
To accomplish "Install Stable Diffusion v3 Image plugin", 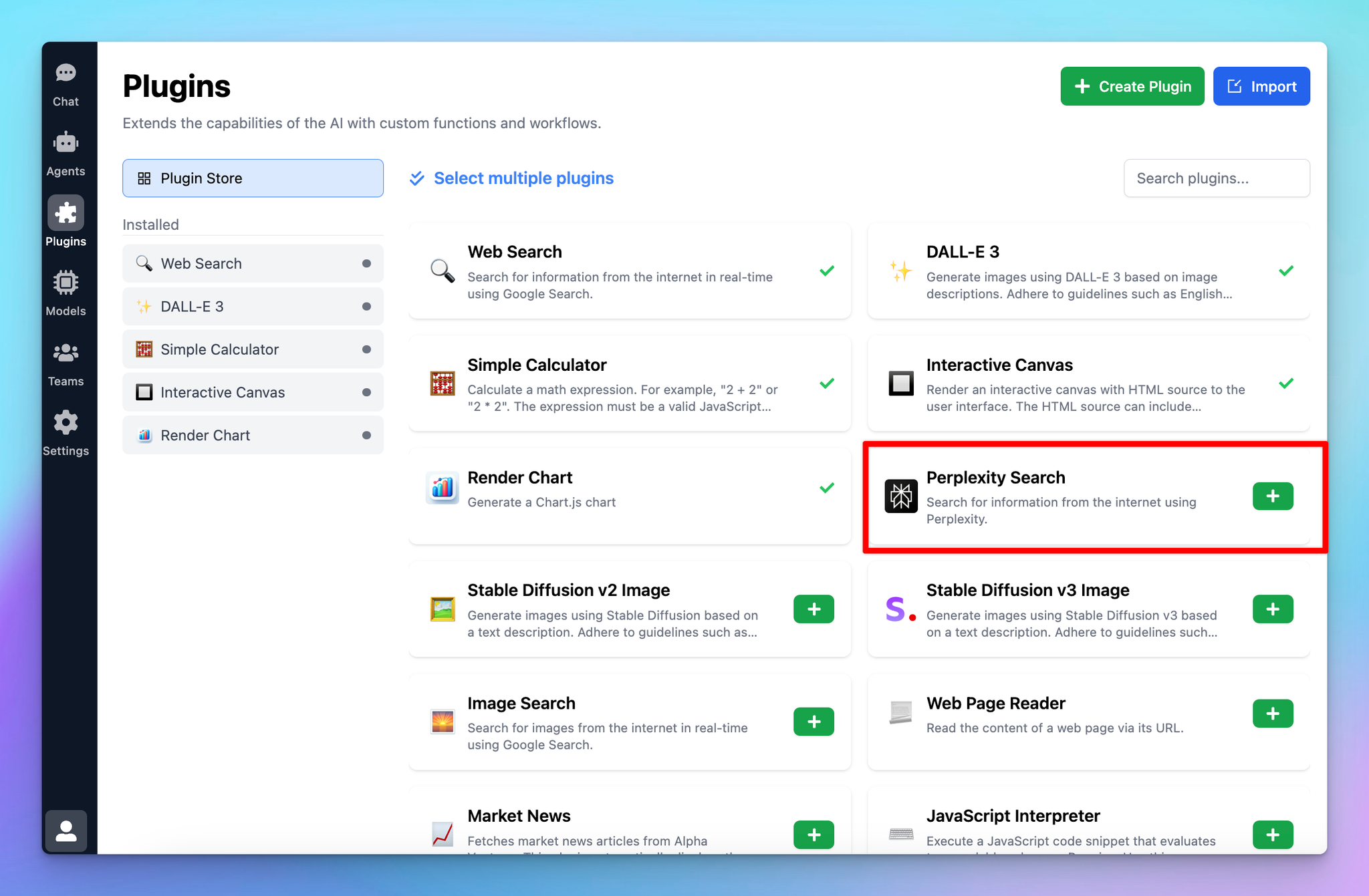I will point(1273,609).
